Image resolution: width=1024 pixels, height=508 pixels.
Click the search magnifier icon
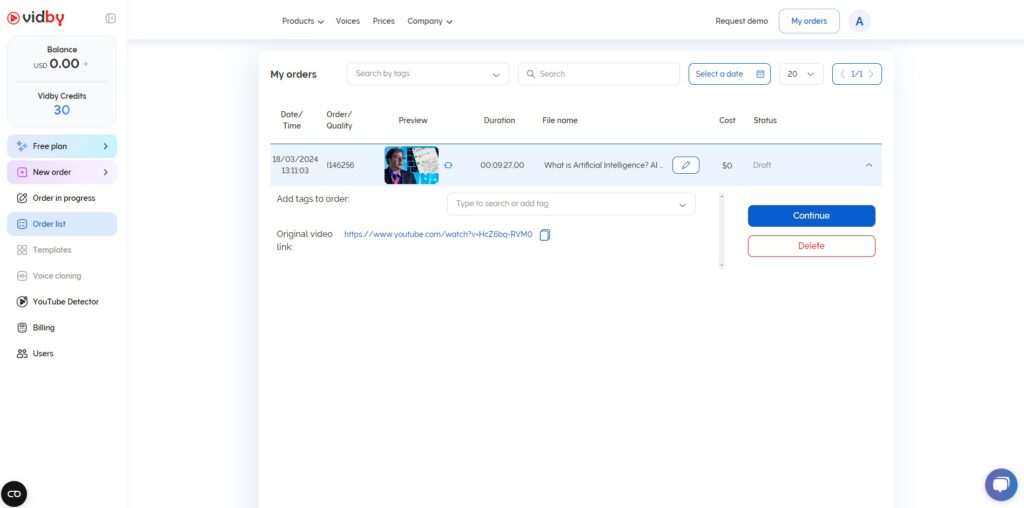tap(531, 74)
